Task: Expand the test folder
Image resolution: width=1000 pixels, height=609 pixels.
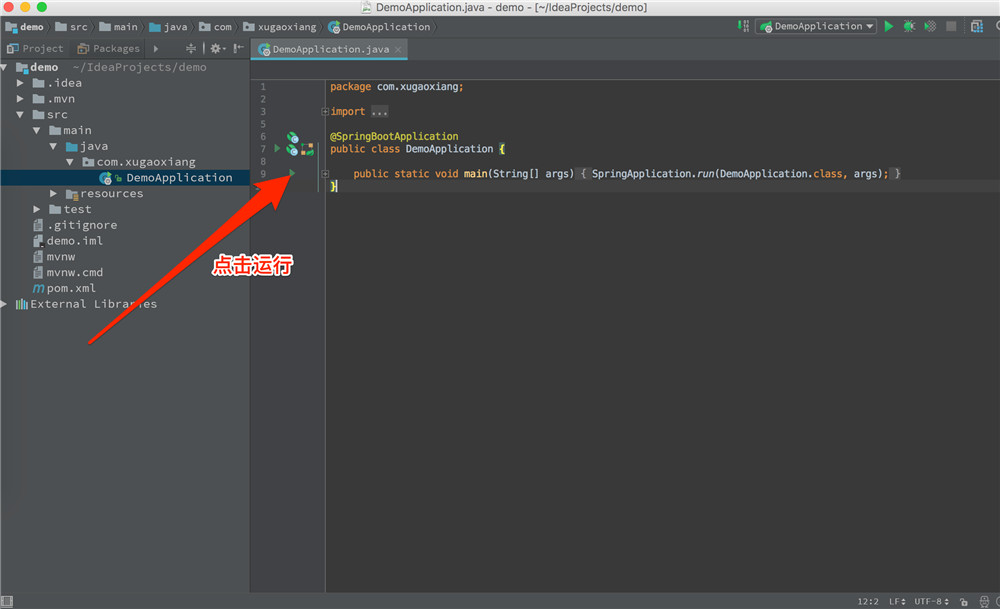Action: (x=36, y=209)
